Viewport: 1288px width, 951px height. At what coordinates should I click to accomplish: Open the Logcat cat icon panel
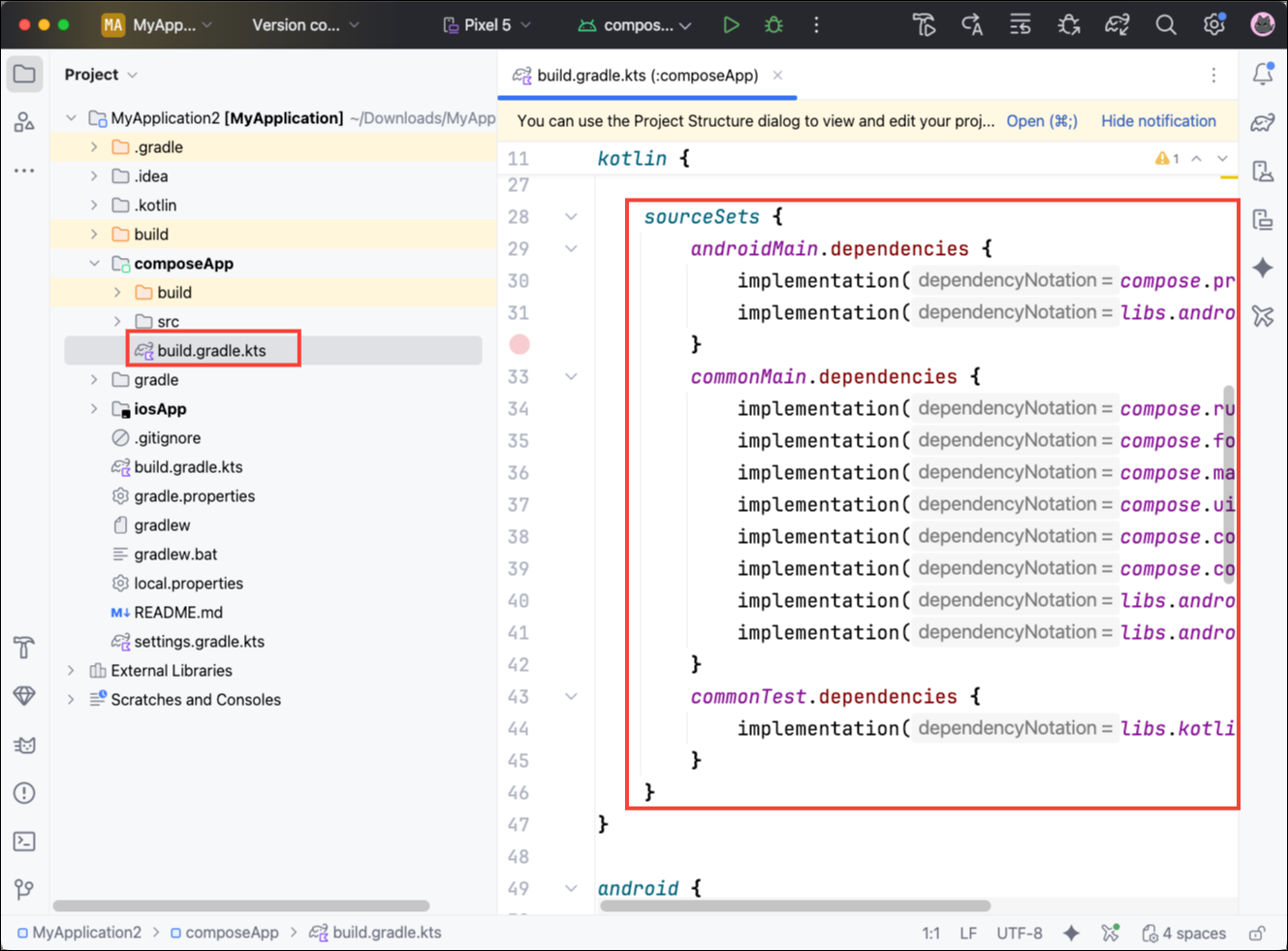[24, 745]
